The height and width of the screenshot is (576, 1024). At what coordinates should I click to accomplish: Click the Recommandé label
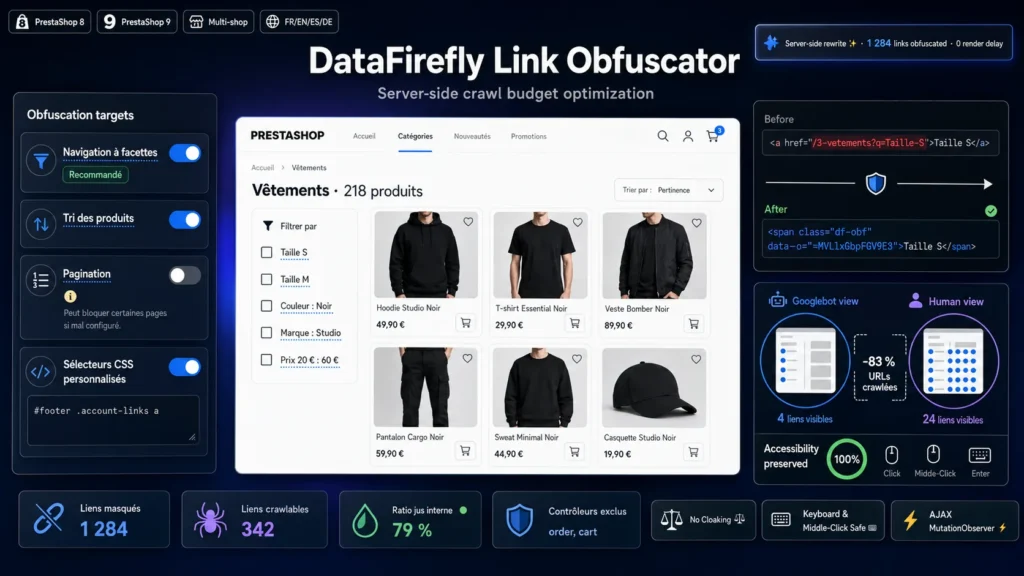pyautogui.click(x=95, y=175)
